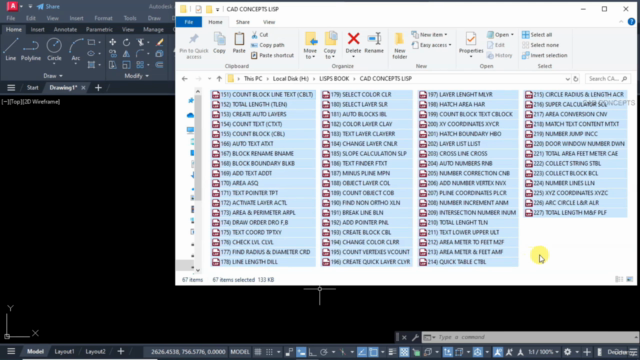640x360 pixels.
Task: Click the Up one level arrow
Action: pos(219,79)
